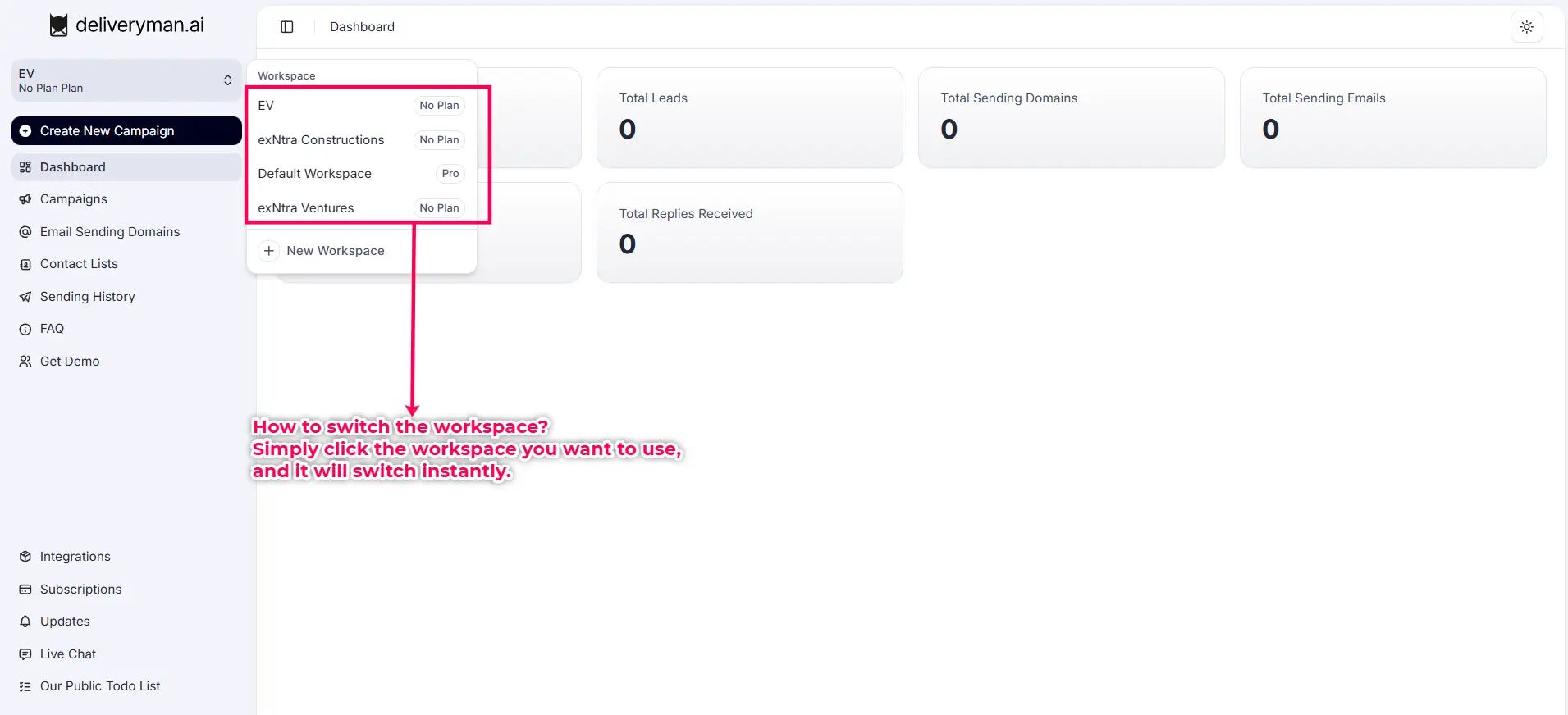Click the Contact Lists icon

[25, 264]
